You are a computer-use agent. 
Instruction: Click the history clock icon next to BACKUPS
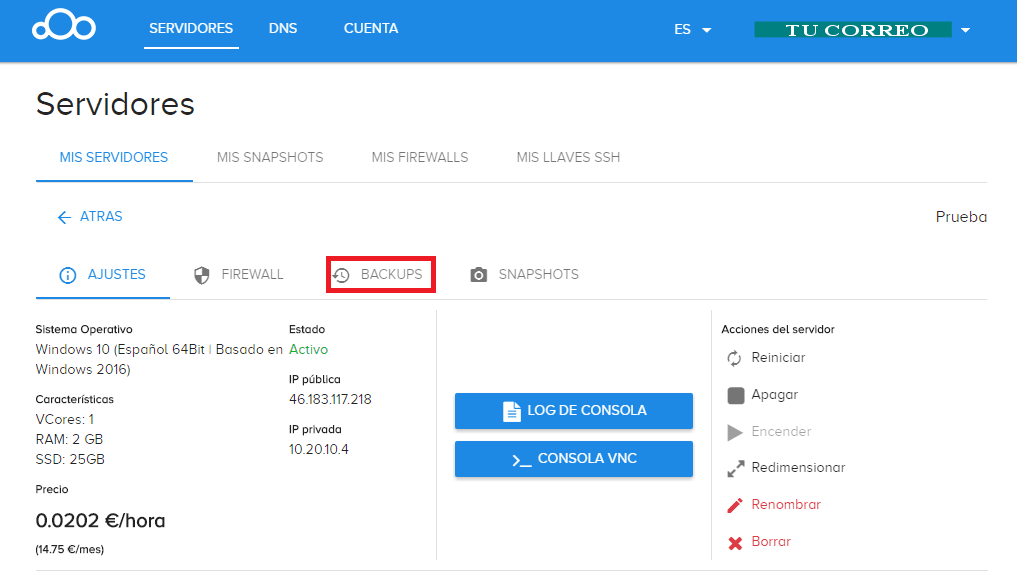coord(341,275)
